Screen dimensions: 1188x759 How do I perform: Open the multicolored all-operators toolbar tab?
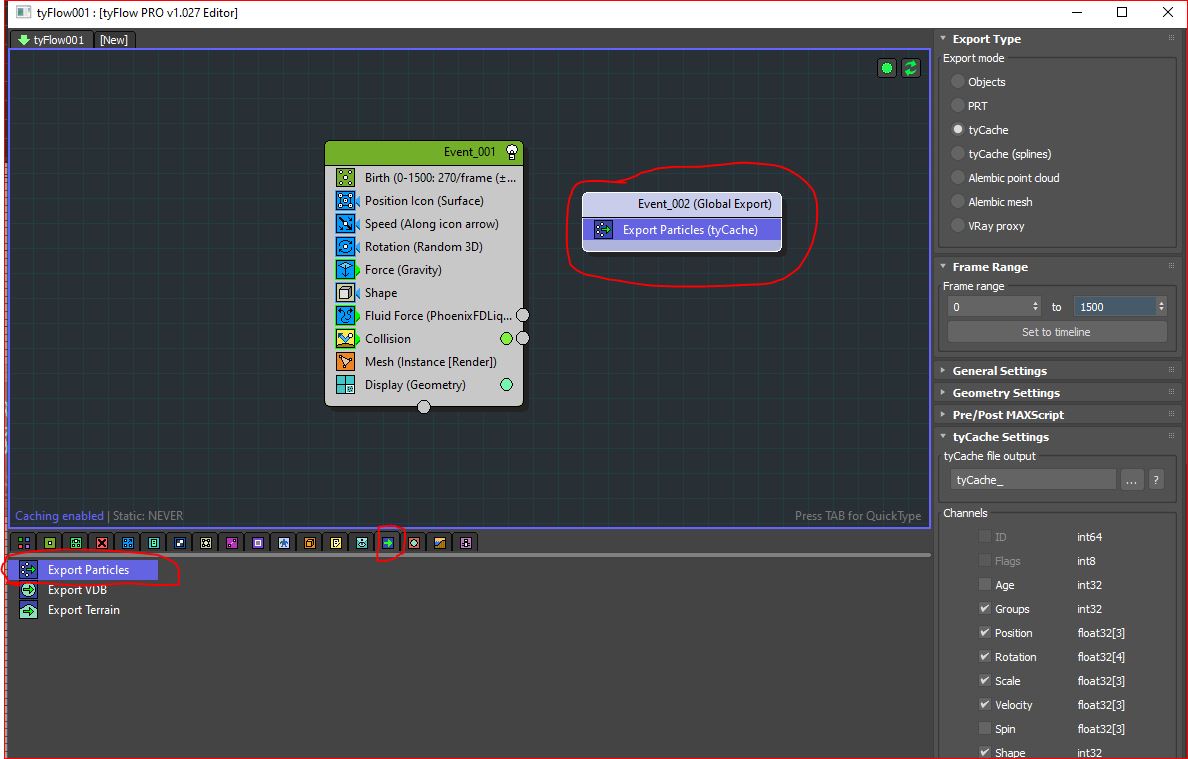24,543
